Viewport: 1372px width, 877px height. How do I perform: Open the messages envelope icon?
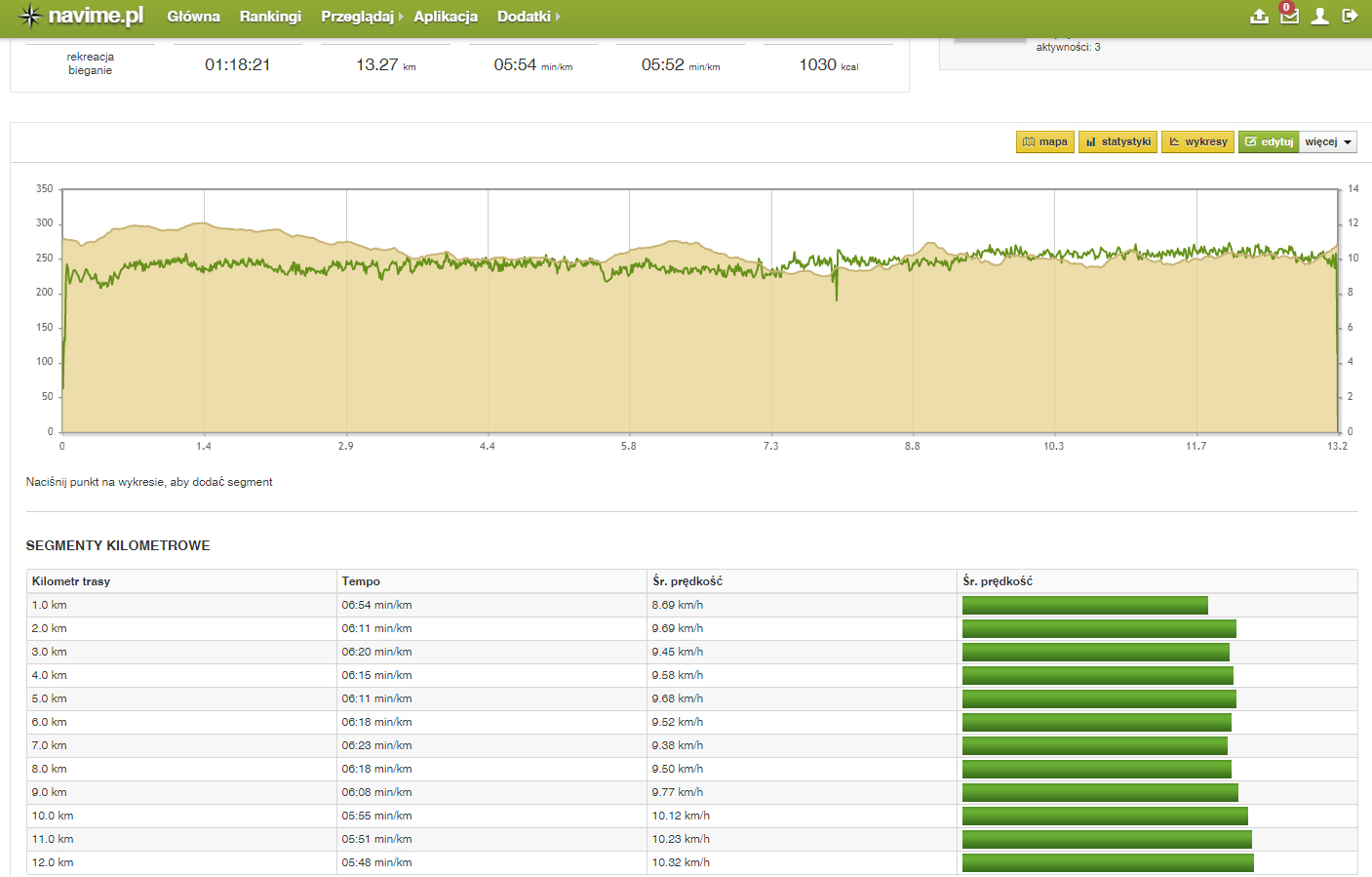[x=1289, y=16]
